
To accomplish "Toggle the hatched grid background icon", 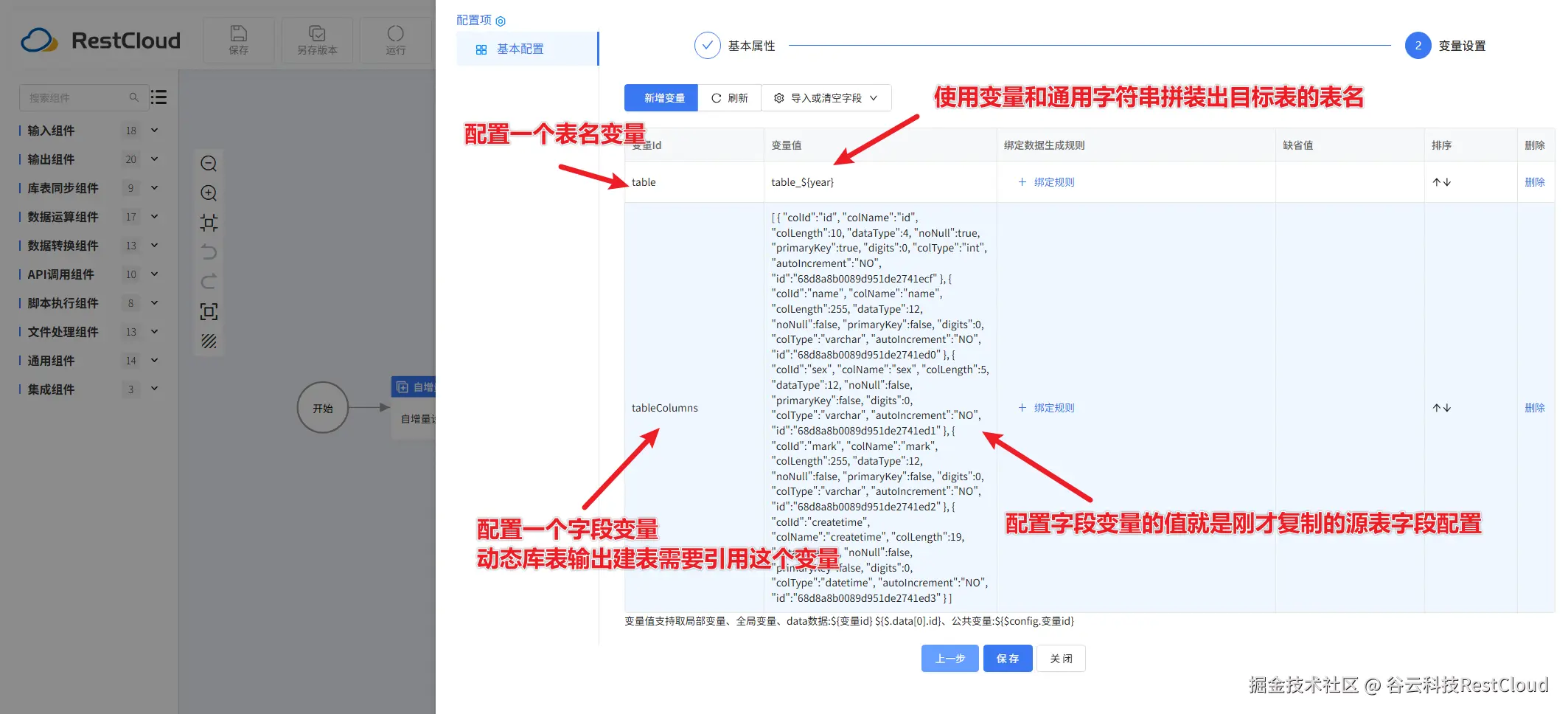I will pyautogui.click(x=209, y=341).
